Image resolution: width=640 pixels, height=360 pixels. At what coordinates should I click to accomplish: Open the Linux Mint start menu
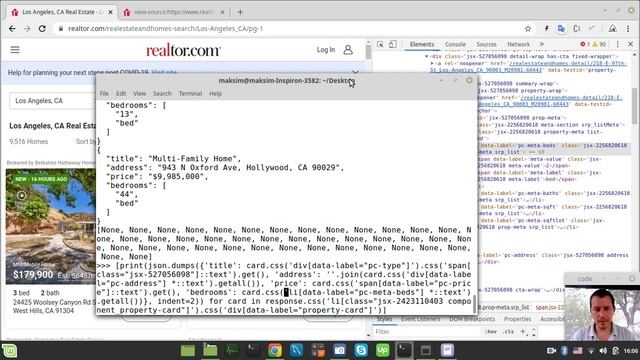point(9,351)
